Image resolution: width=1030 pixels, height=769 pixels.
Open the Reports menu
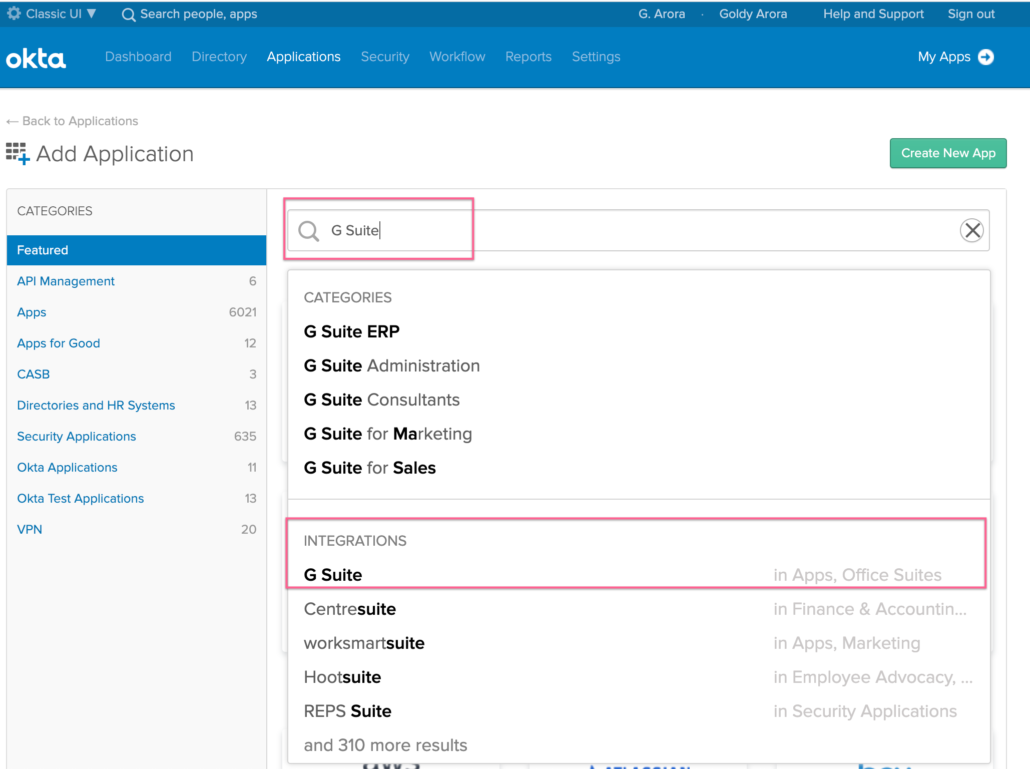point(528,57)
